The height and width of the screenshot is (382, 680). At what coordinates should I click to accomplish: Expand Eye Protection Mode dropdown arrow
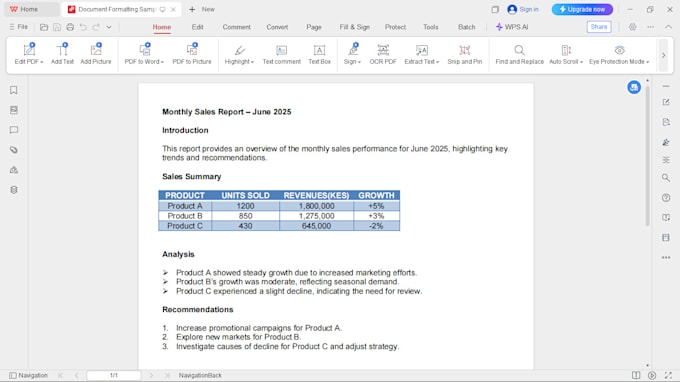[x=647, y=62]
